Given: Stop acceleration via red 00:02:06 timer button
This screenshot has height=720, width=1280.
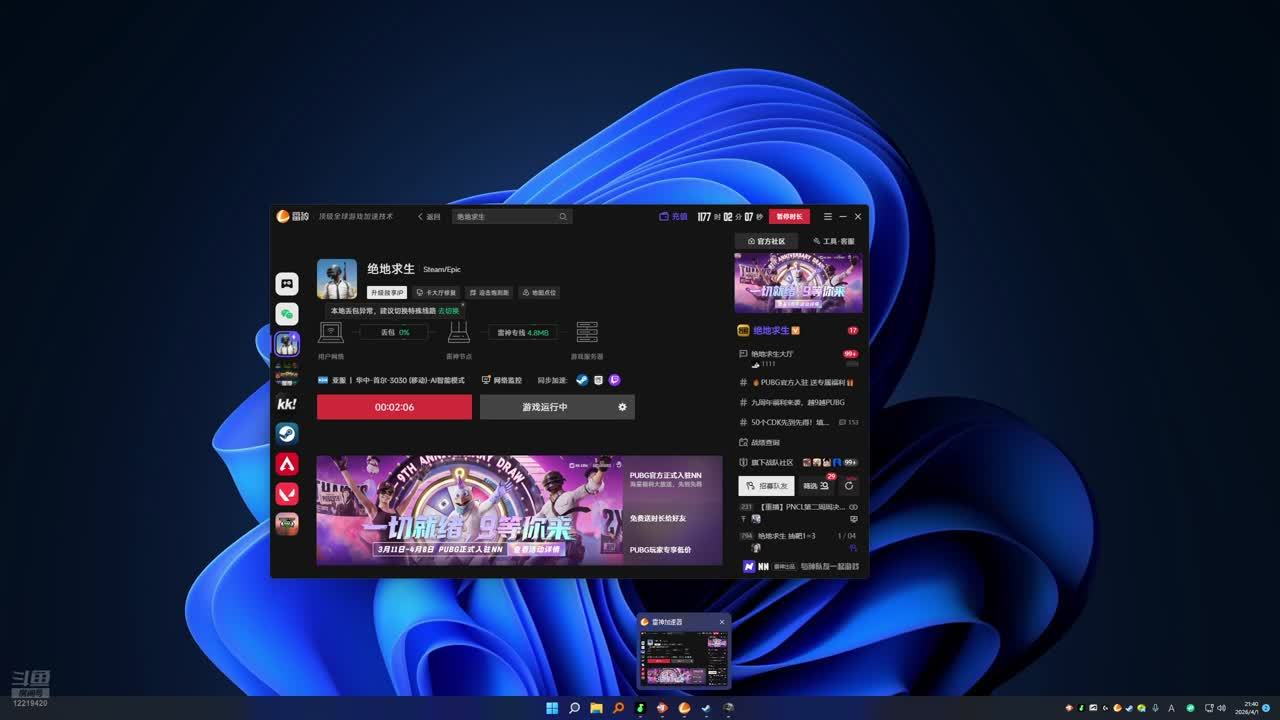Looking at the screenshot, I should [x=394, y=407].
